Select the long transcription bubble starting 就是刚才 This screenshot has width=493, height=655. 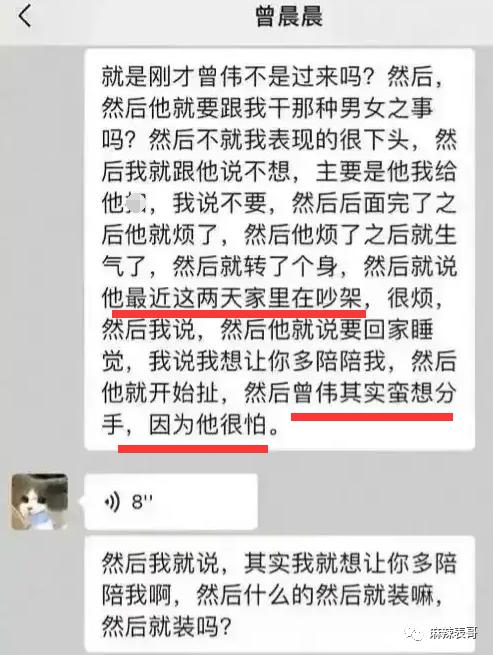pos(280,249)
